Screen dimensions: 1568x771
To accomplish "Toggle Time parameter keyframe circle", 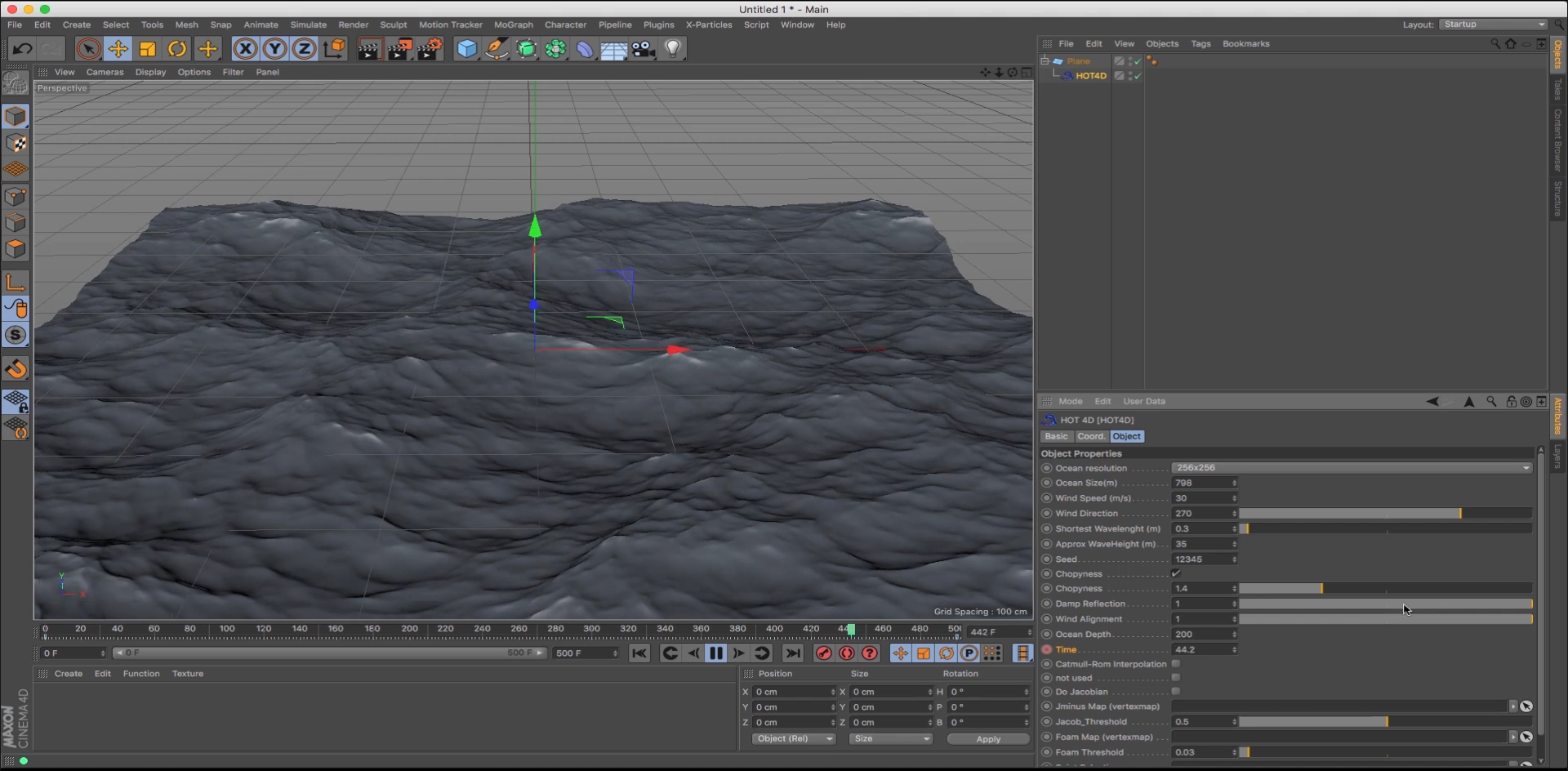I will point(1046,650).
